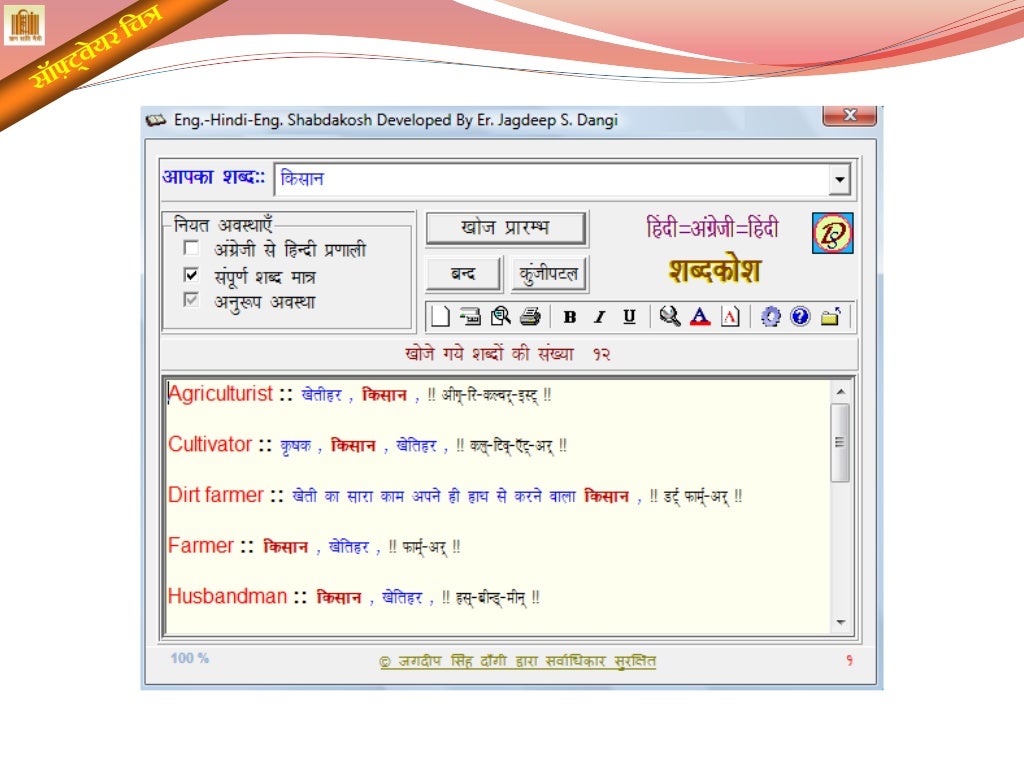Click the yellow folder-up icon
The height and width of the screenshot is (768, 1024).
click(831, 317)
